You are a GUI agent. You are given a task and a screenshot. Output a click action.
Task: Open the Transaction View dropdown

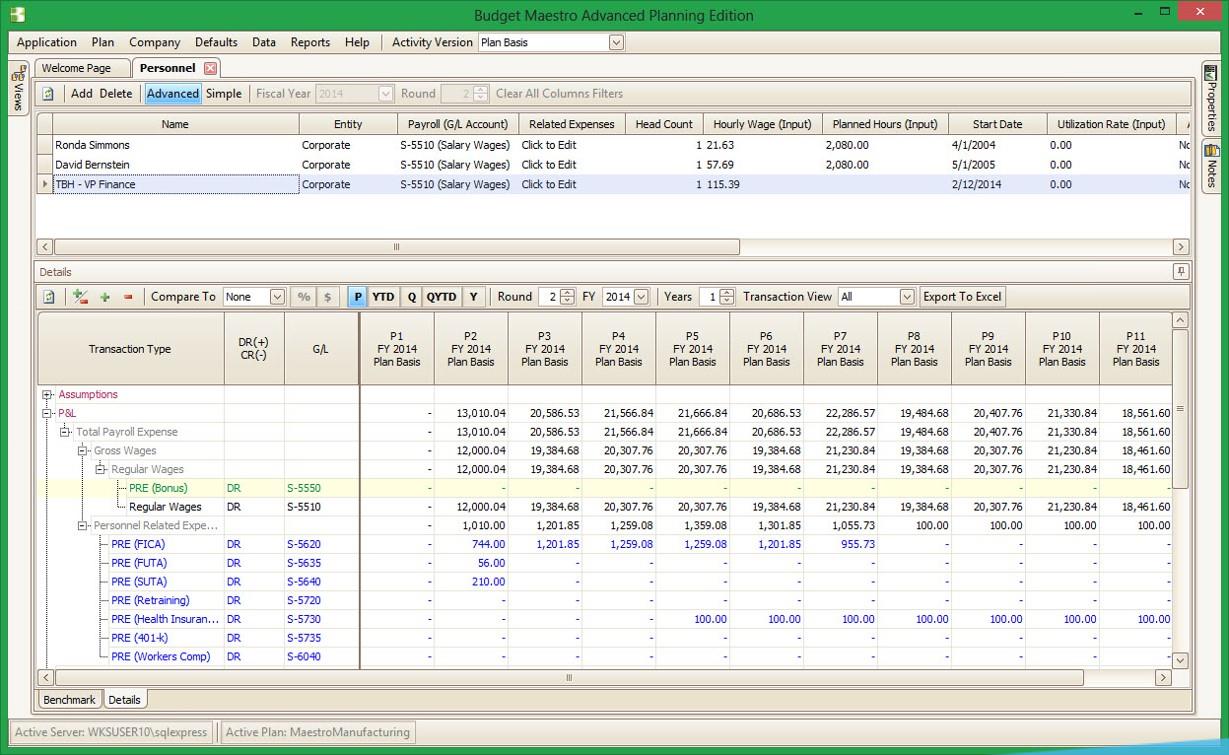[907, 297]
